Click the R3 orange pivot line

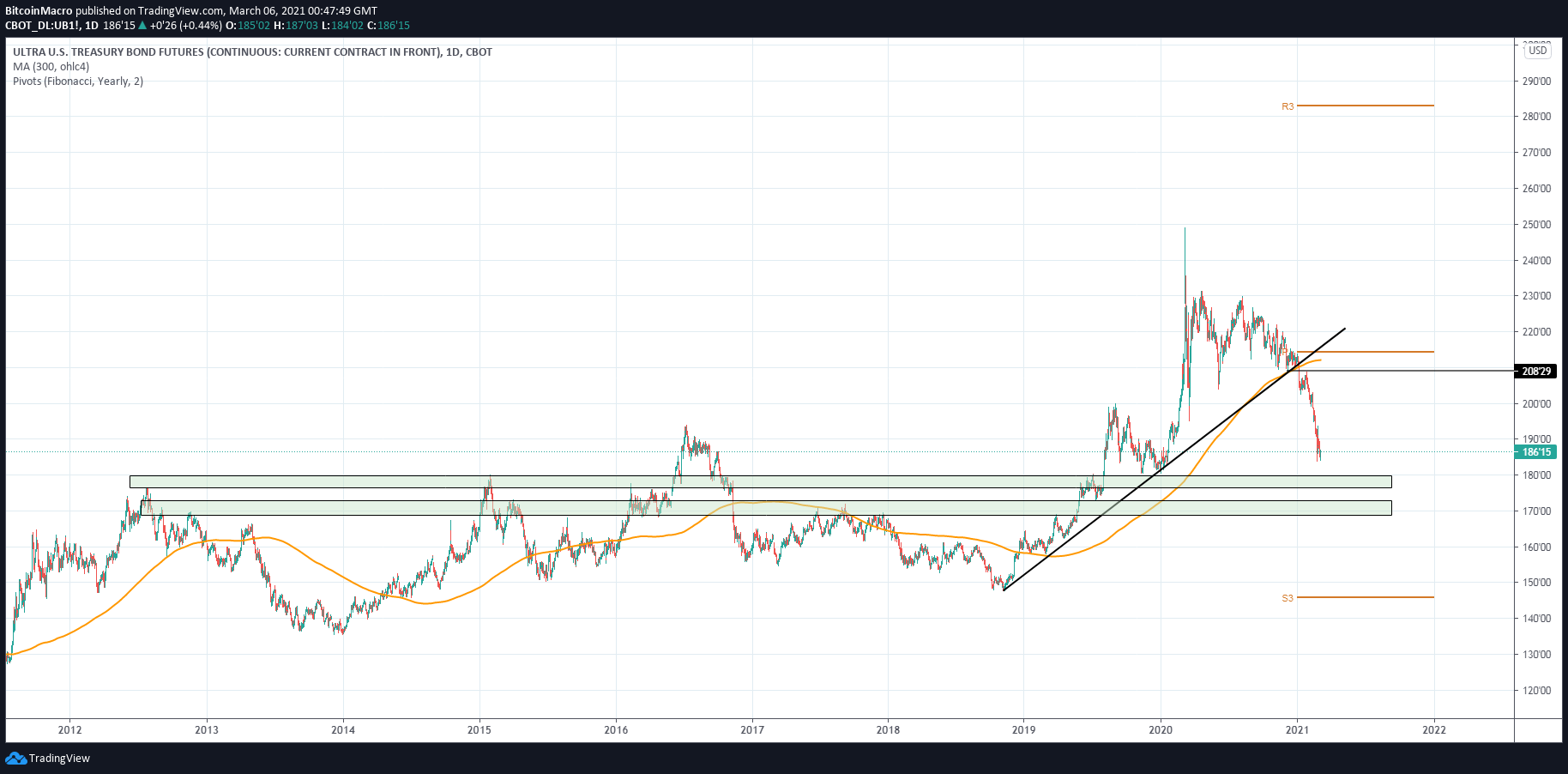click(x=1366, y=106)
